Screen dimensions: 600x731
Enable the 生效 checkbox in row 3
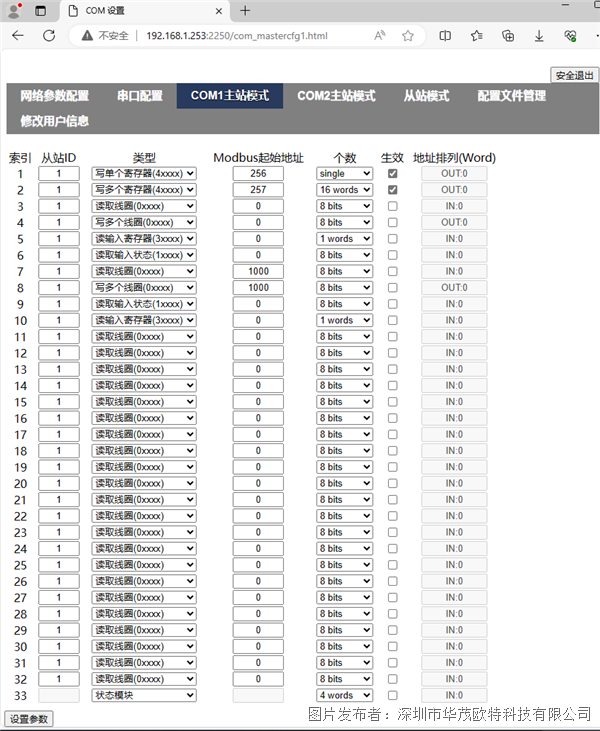[x=393, y=206]
